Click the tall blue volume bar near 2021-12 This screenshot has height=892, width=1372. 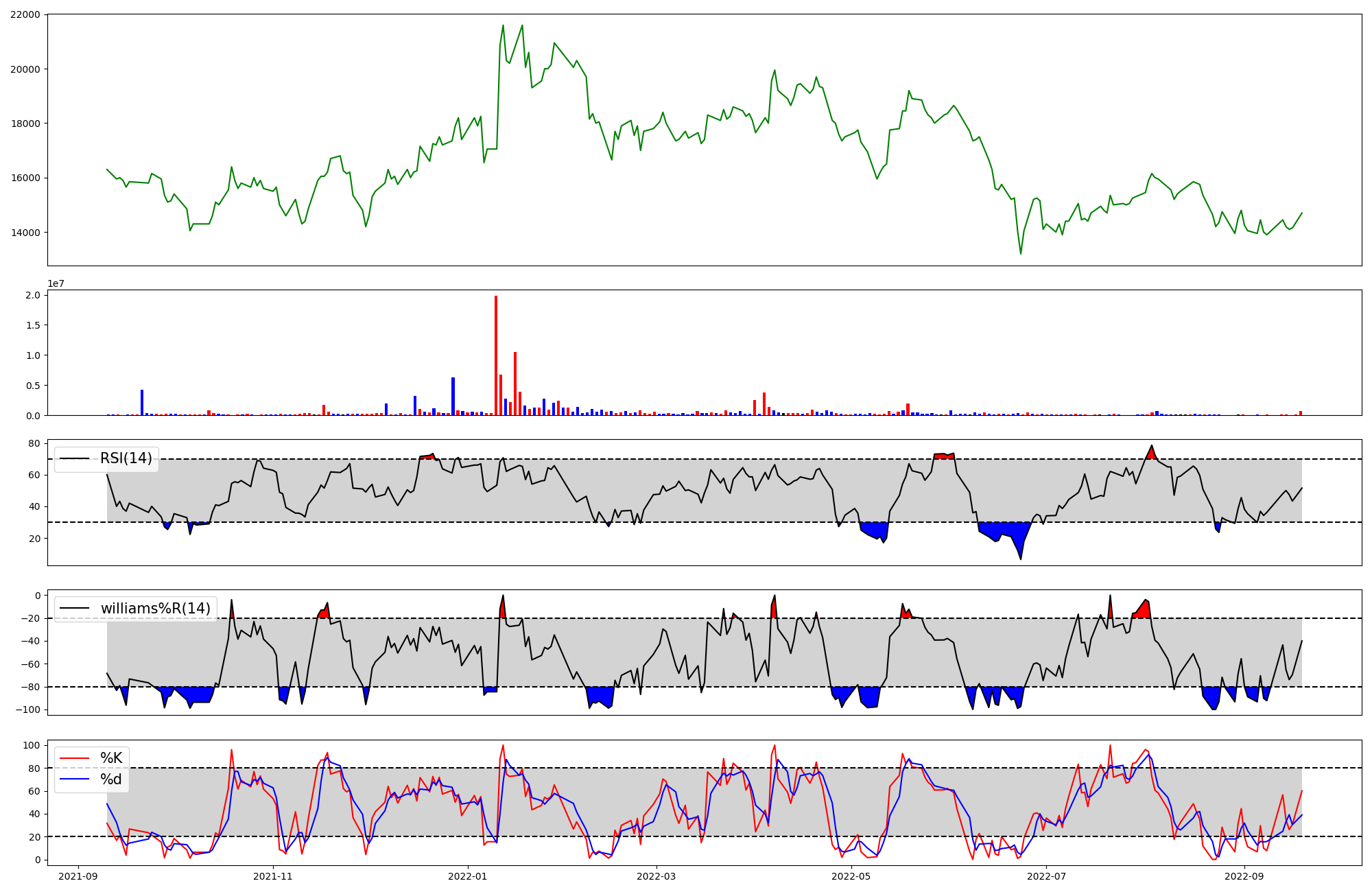click(453, 396)
